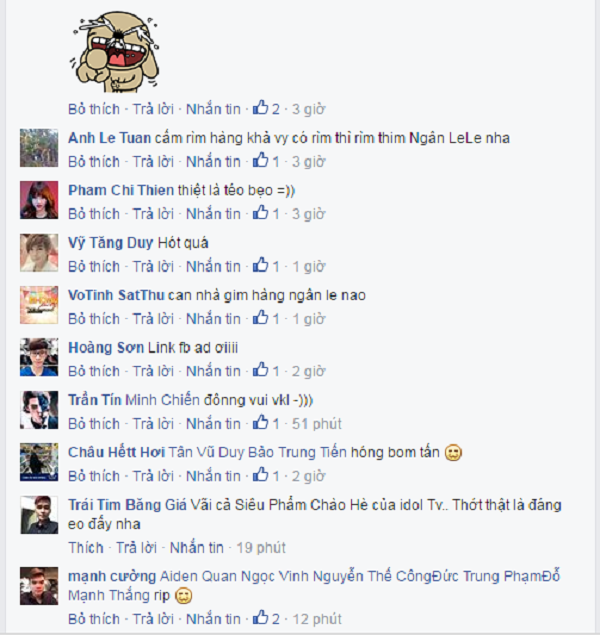Screen dimensions: 600x635
Task: Open Trái Tim Băng Giá's avatar
Action: pyautogui.click(x=39, y=515)
